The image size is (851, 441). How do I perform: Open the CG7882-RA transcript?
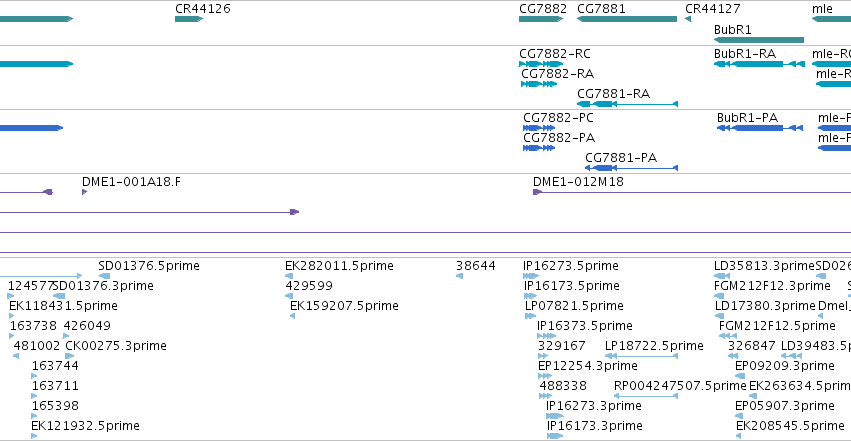point(539,84)
